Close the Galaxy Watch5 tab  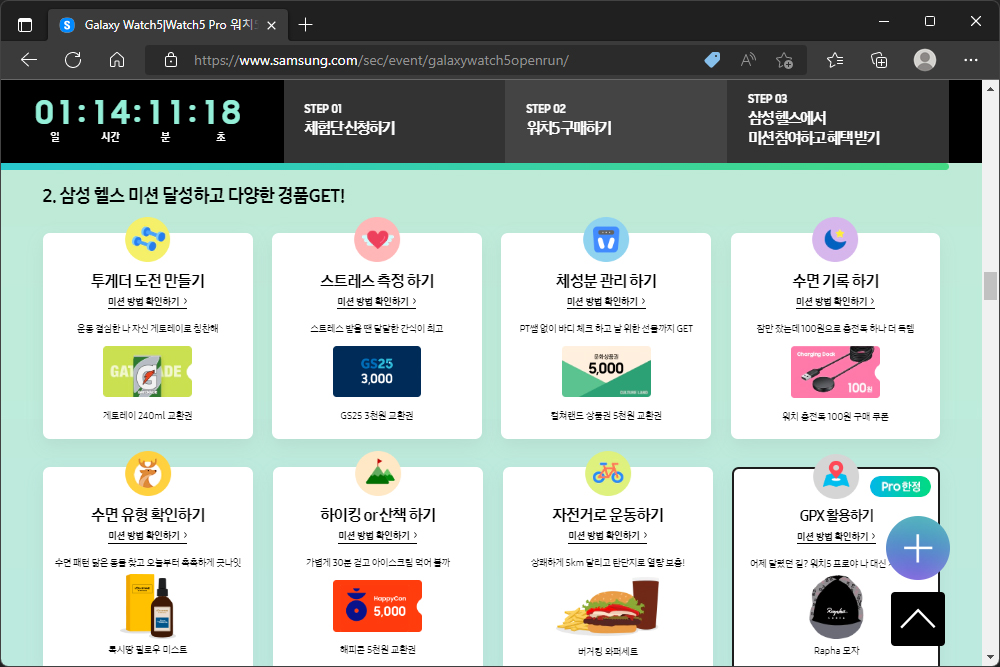pos(272,25)
